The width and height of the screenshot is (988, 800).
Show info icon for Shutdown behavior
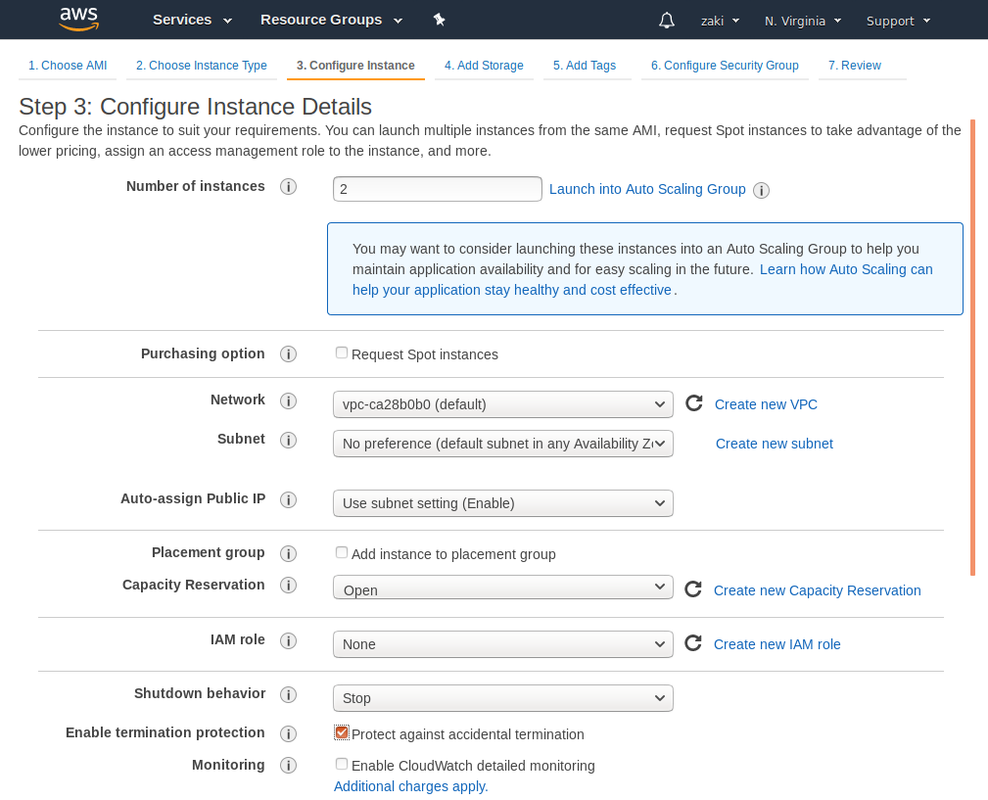click(x=288, y=694)
